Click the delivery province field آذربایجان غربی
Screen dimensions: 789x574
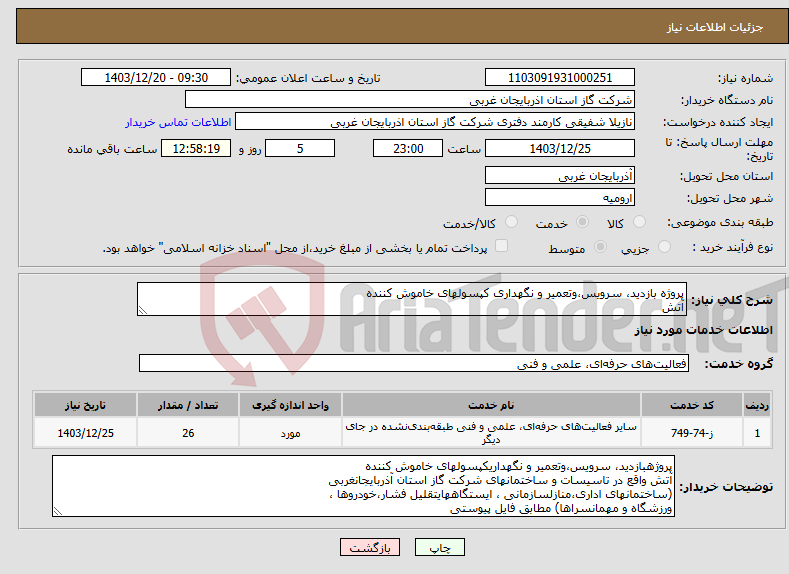pyautogui.click(x=560, y=176)
